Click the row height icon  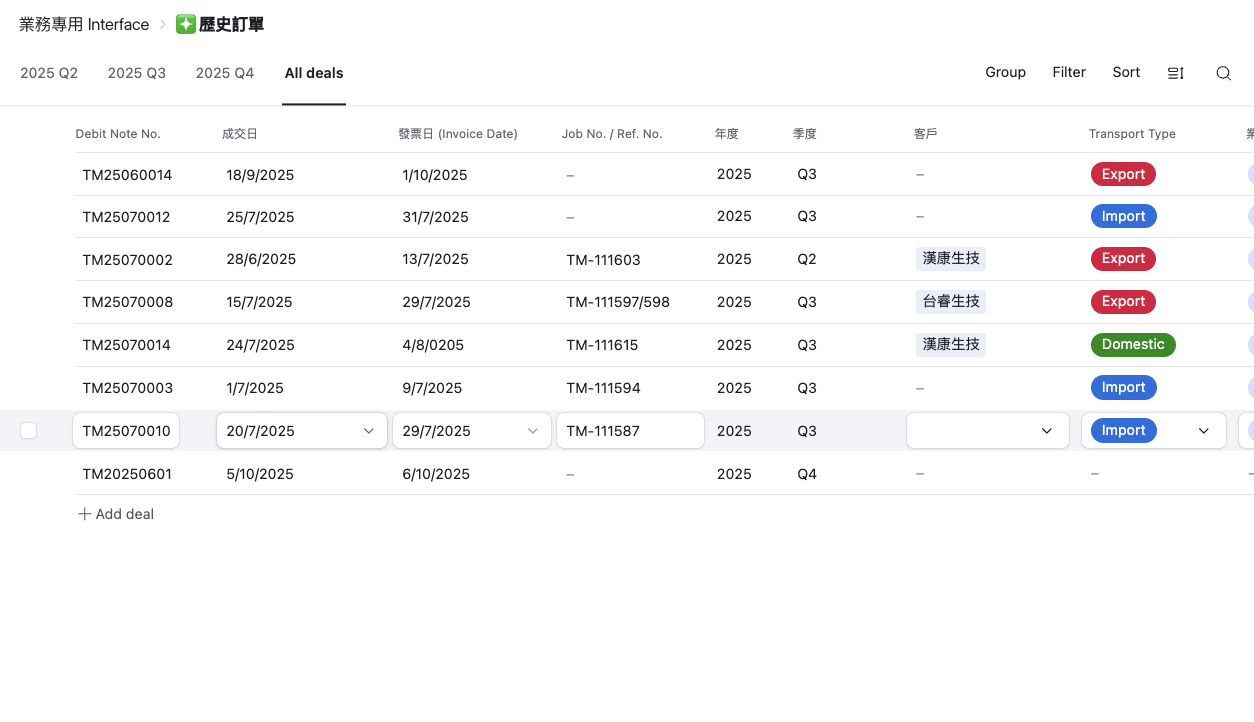1176,73
